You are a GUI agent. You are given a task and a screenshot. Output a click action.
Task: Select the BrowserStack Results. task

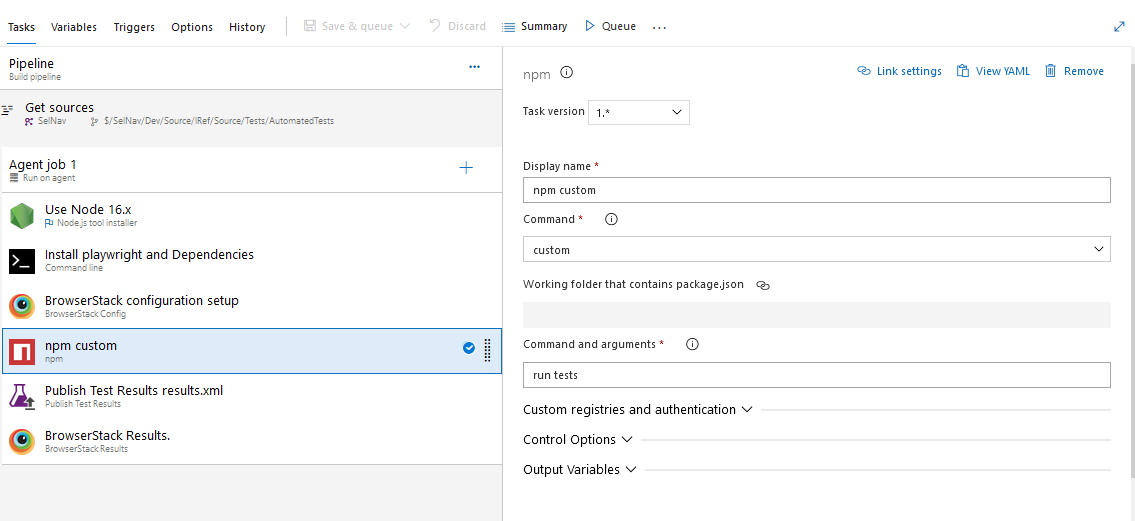click(250, 441)
